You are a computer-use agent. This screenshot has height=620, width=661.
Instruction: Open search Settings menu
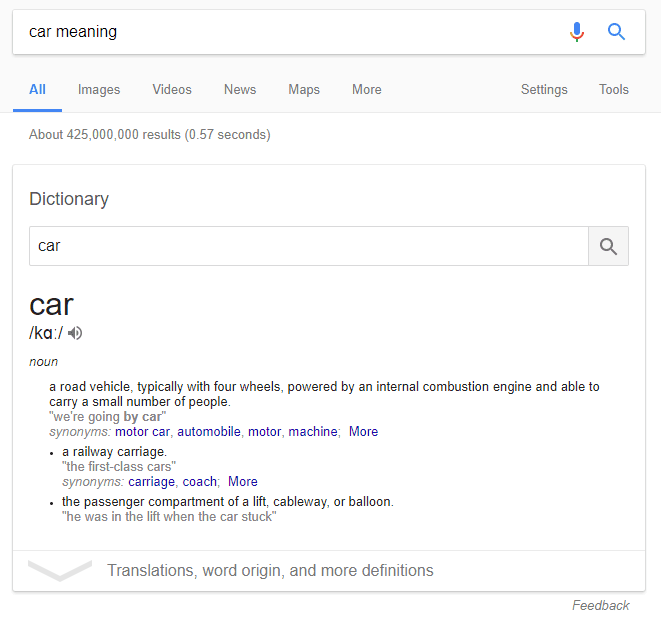pos(544,90)
